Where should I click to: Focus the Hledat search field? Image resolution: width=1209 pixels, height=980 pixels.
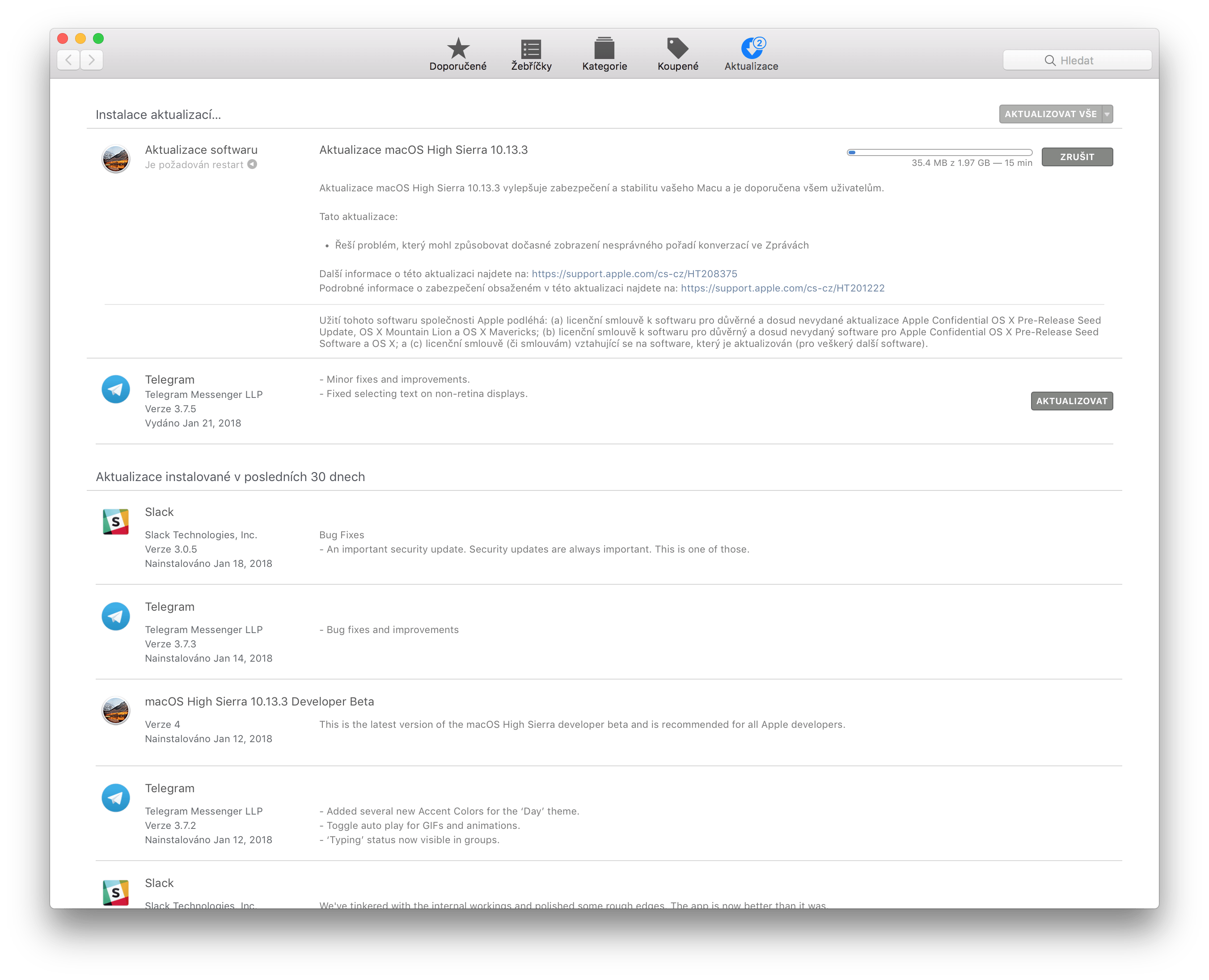tap(1077, 60)
